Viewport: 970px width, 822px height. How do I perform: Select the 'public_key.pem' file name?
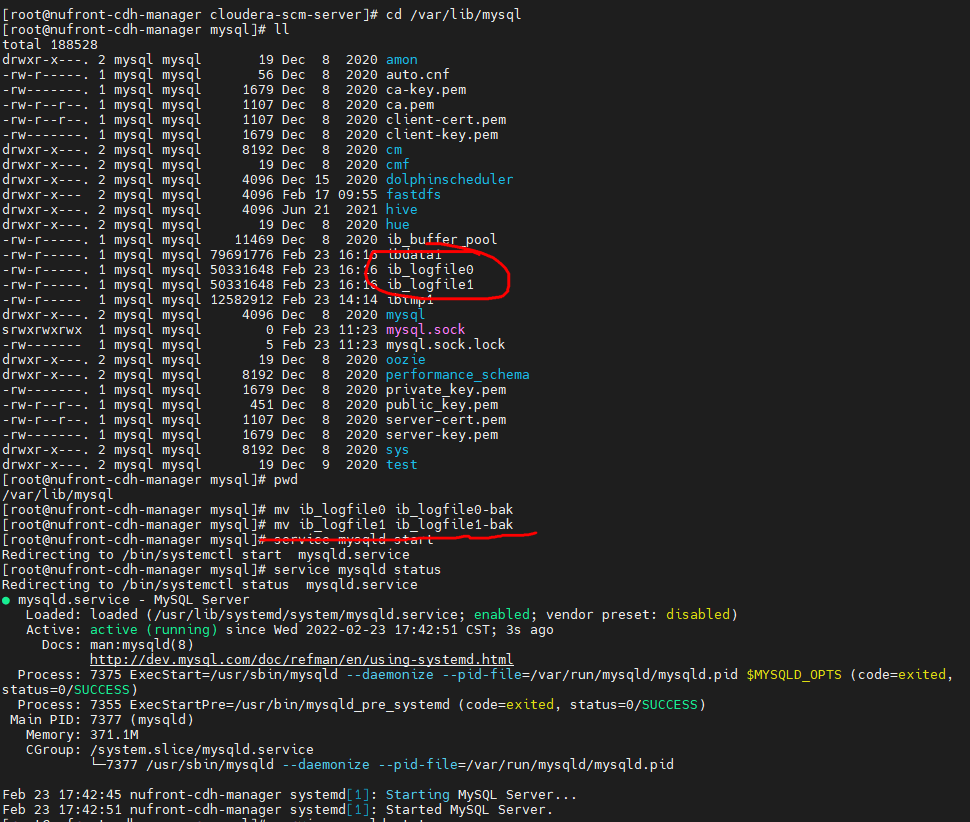[442, 405]
